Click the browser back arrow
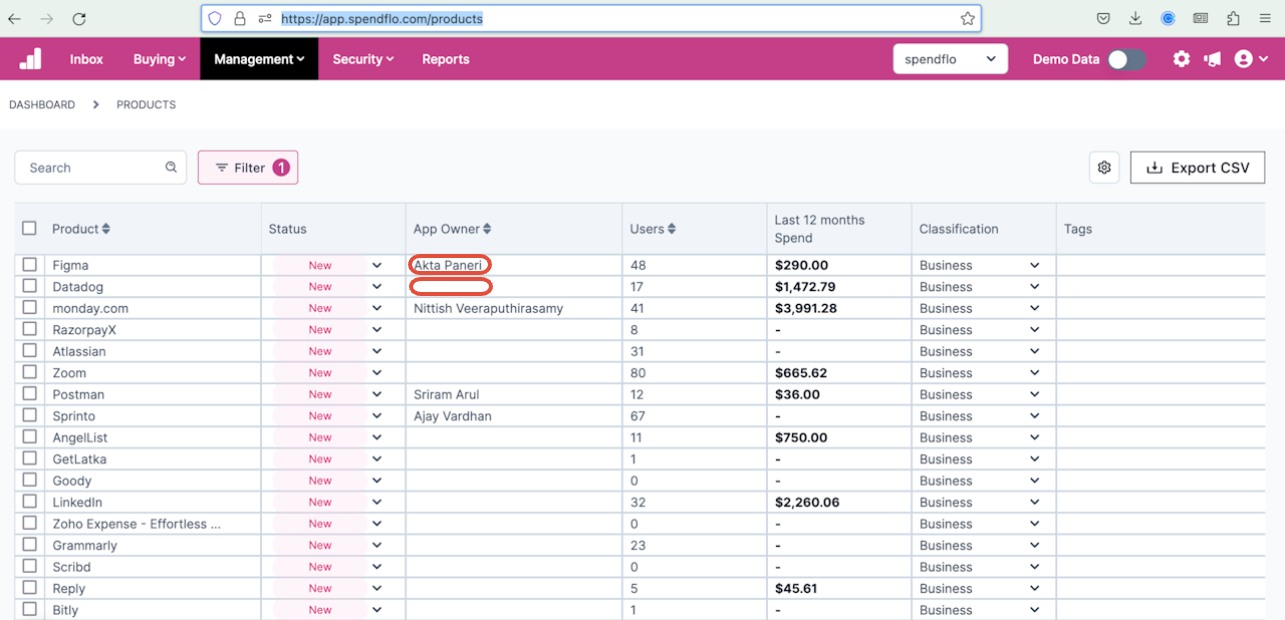 coord(14,18)
